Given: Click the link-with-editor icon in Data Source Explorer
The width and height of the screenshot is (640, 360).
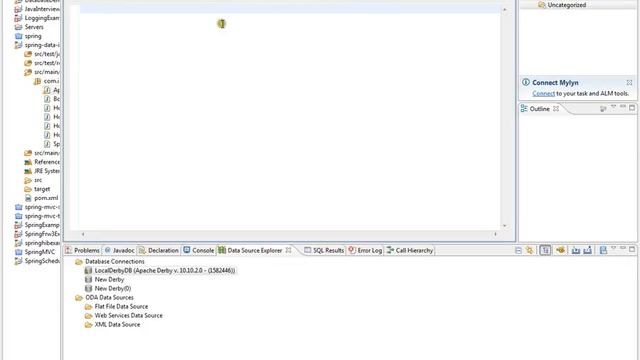Looking at the screenshot, I should (529, 250).
